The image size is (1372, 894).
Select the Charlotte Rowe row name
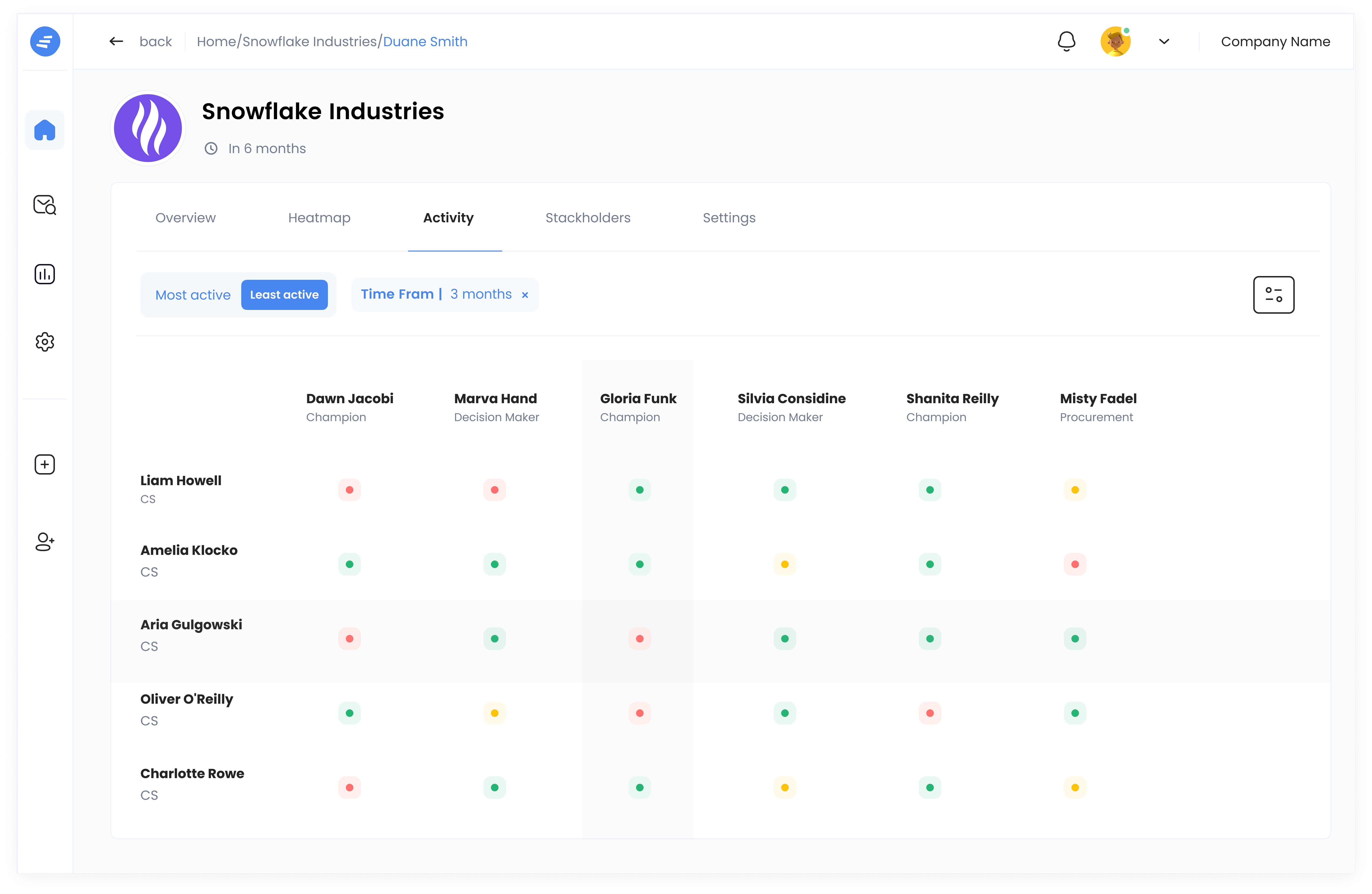click(192, 773)
